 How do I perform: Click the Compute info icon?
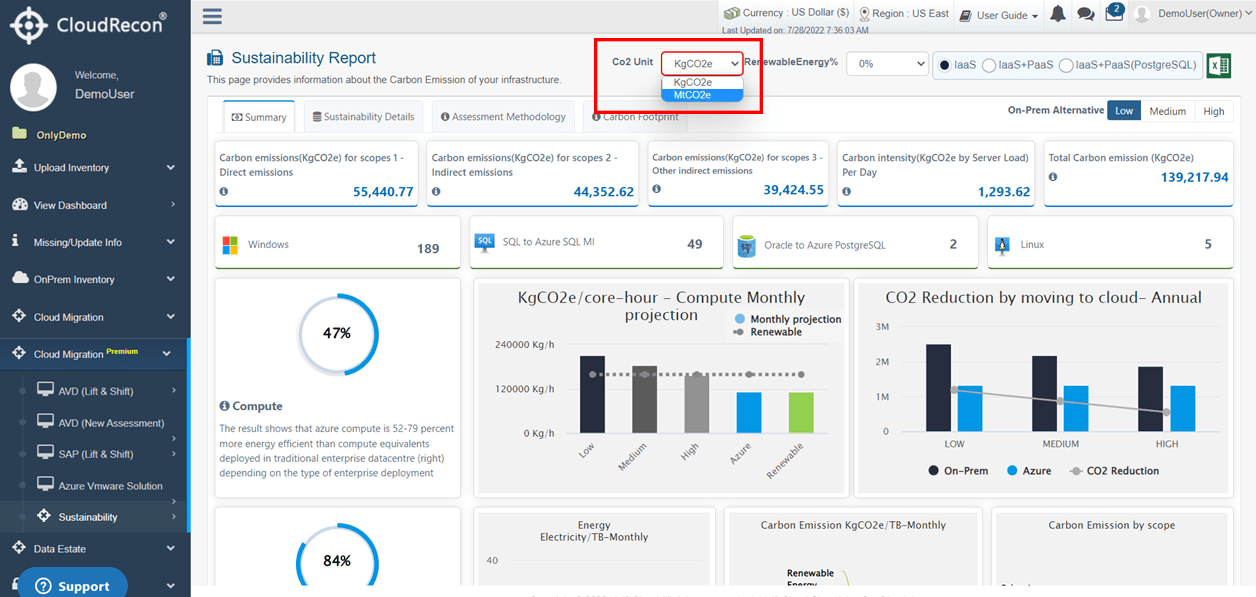tap(225, 406)
